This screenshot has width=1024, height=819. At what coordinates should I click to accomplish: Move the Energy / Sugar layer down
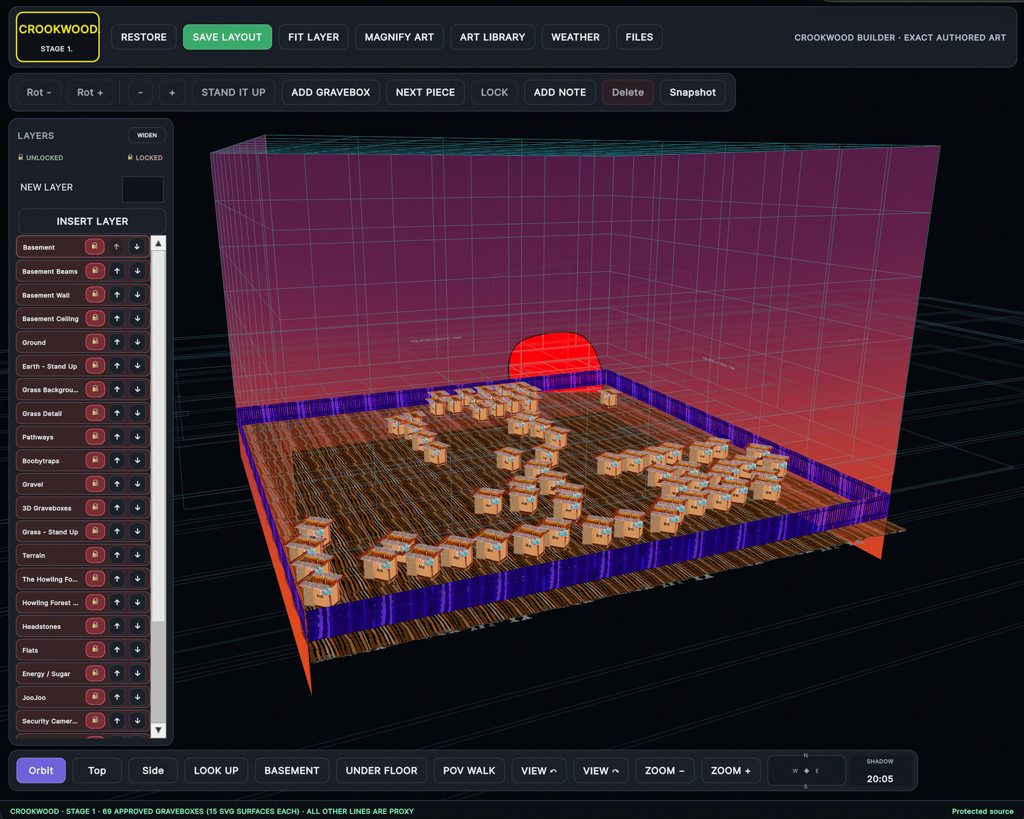(137, 673)
